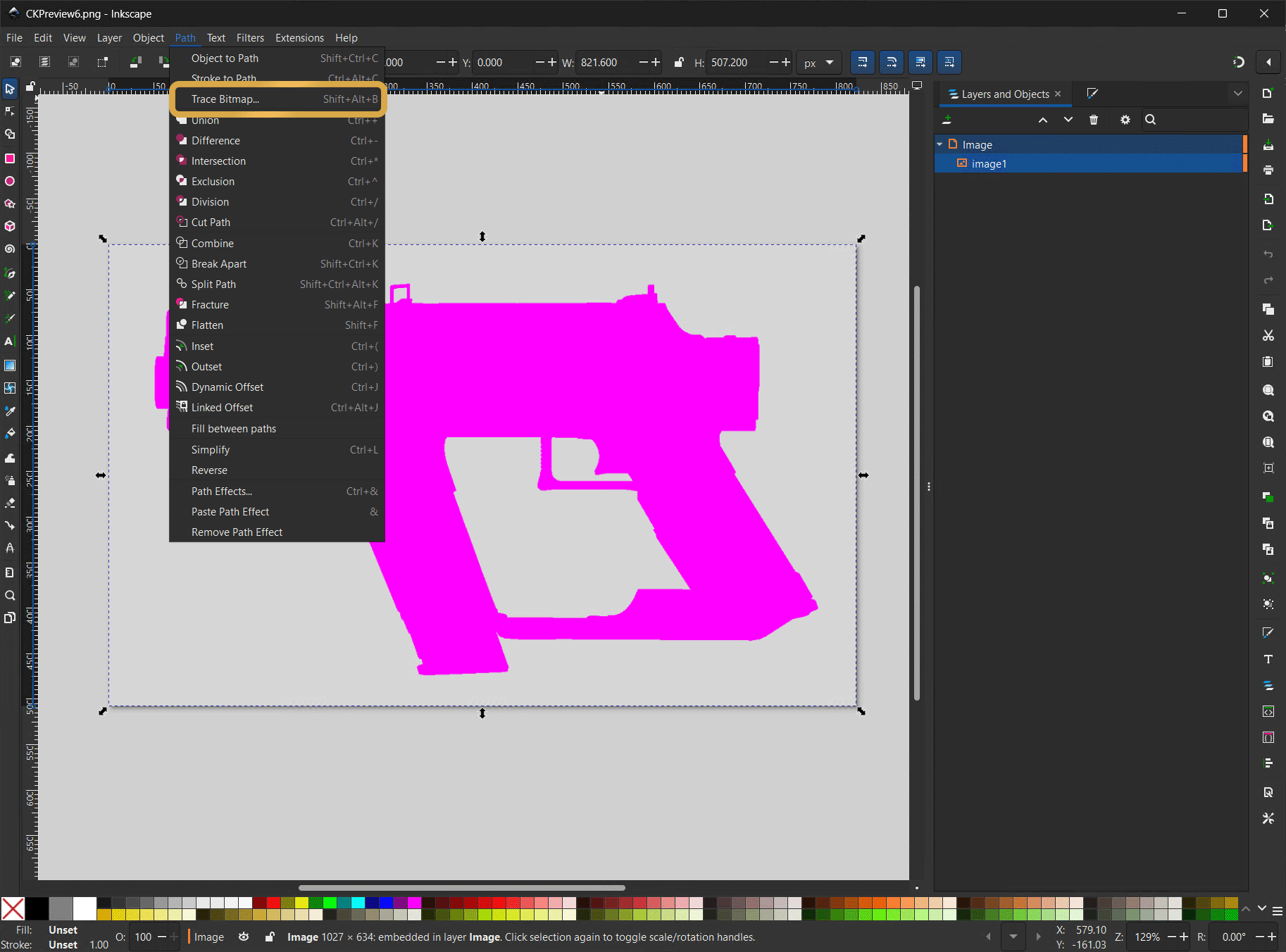1286x952 pixels.
Task: Open the current layer dropdown in status bar
Action: (1013, 937)
